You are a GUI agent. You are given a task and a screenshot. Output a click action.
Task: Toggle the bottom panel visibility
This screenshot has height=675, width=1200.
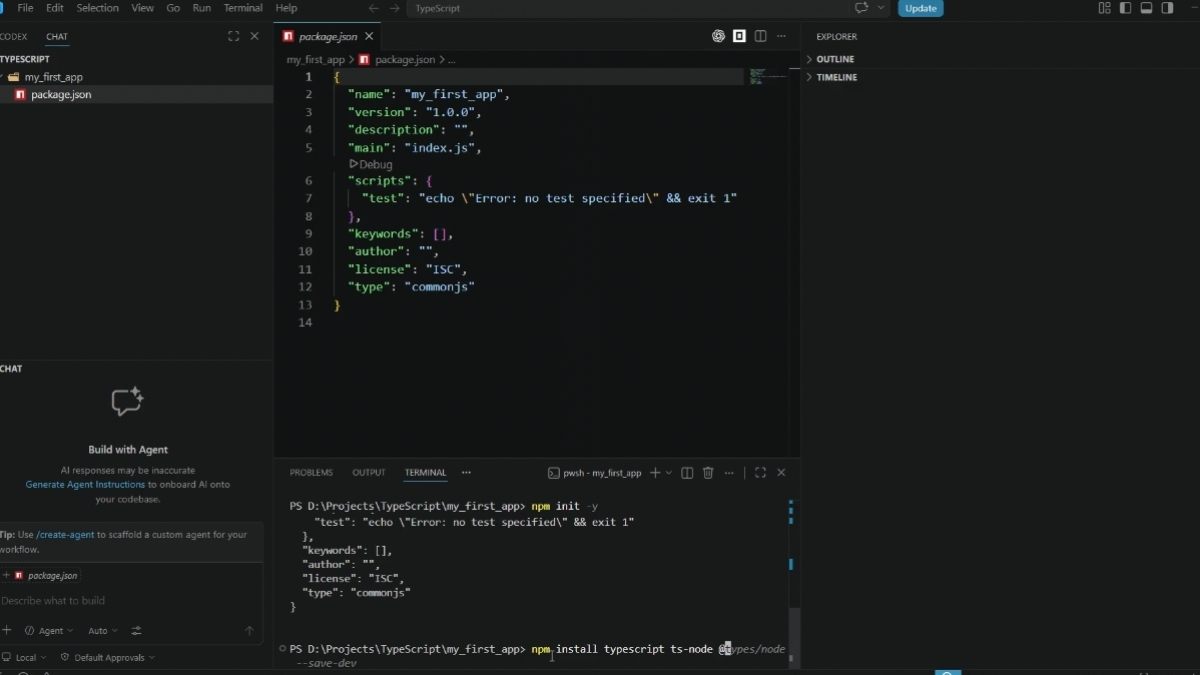(1147, 8)
